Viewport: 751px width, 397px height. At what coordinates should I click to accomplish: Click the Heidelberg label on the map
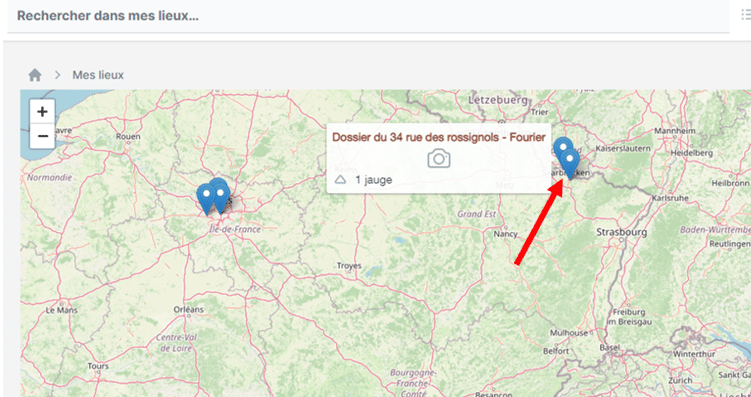point(692,153)
